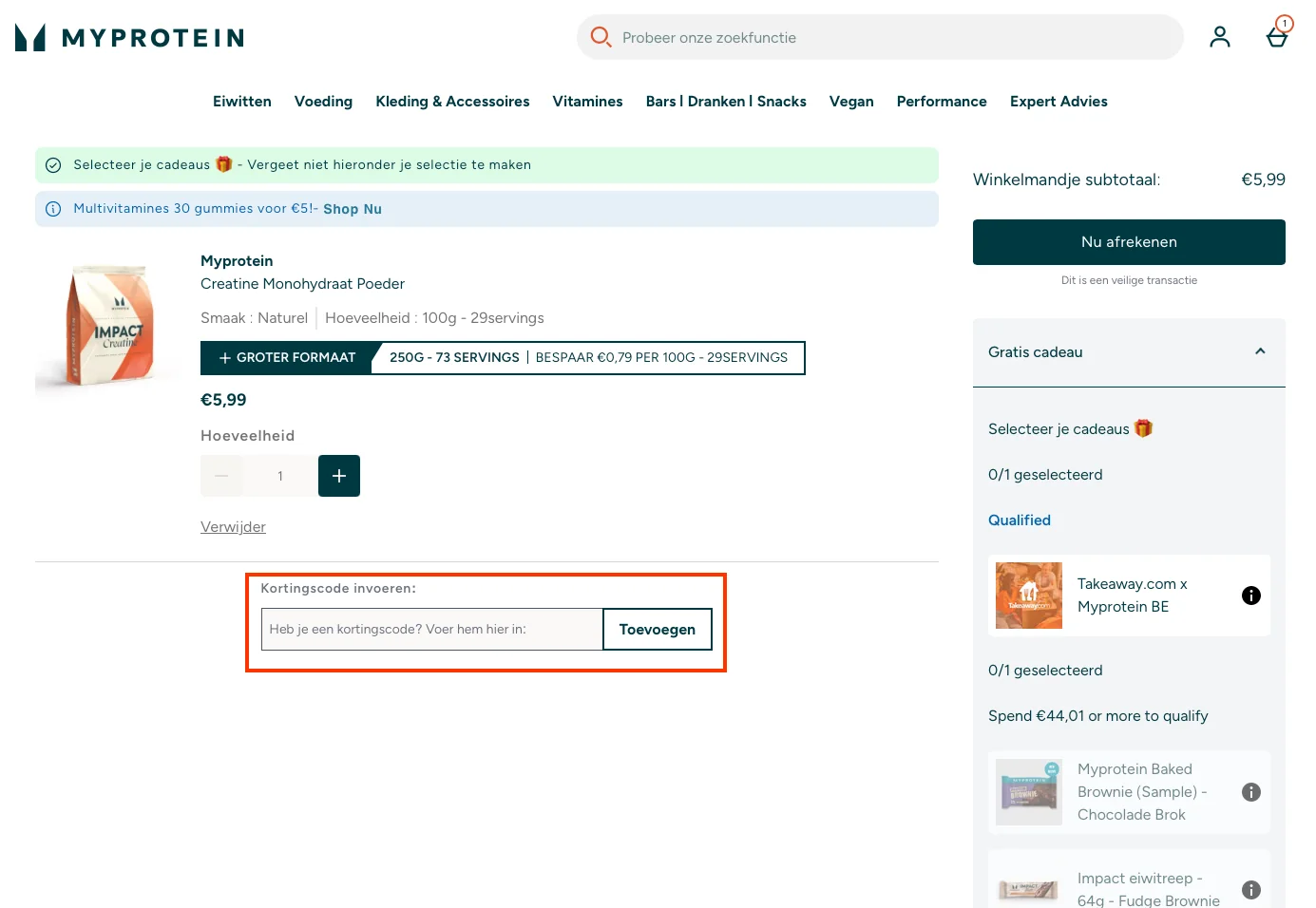Show info for Baked Brownie sample
The width and height of the screenshot is (1316, 908).
(1250, 792)
